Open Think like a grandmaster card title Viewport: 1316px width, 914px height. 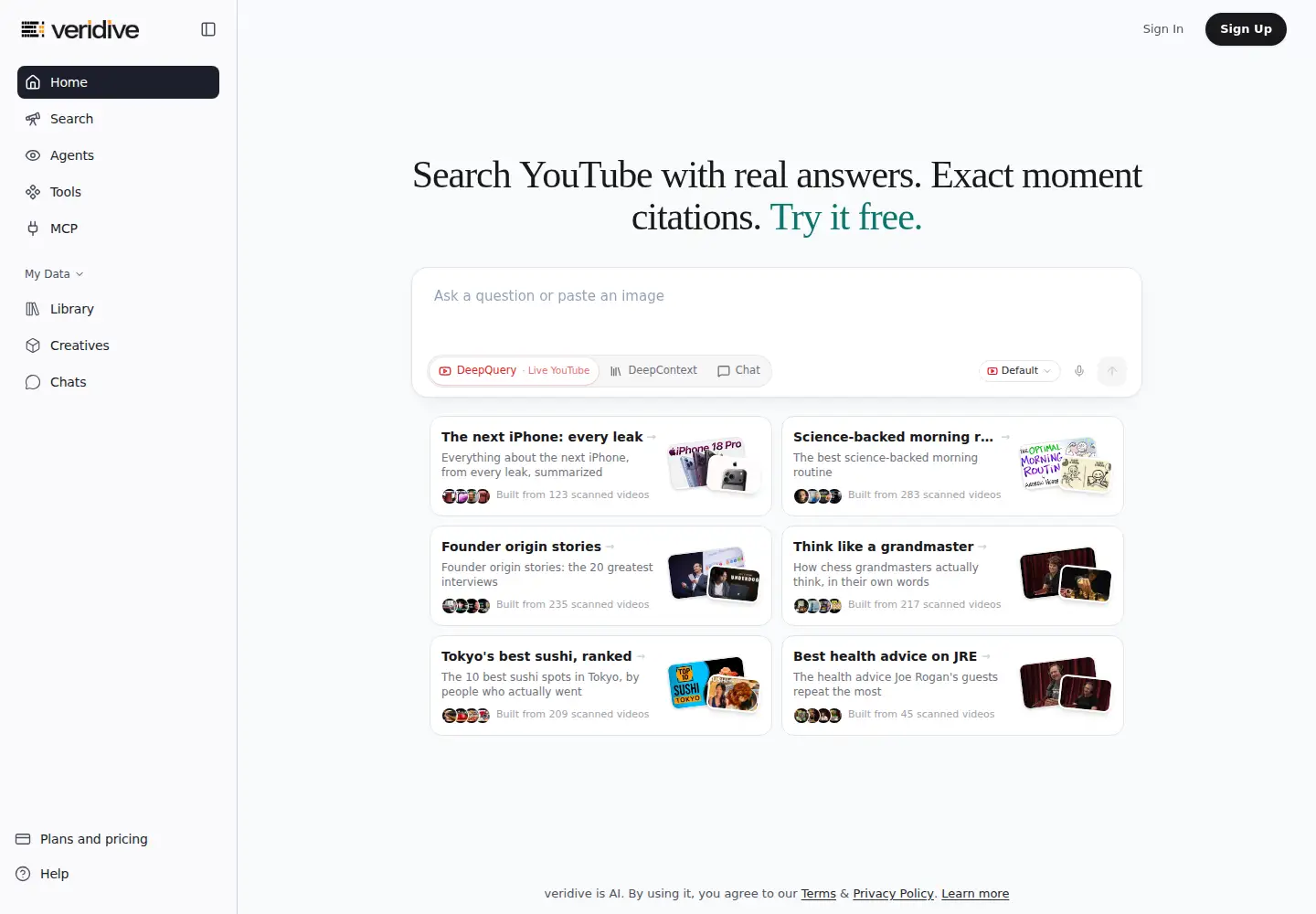coord(883,547)
